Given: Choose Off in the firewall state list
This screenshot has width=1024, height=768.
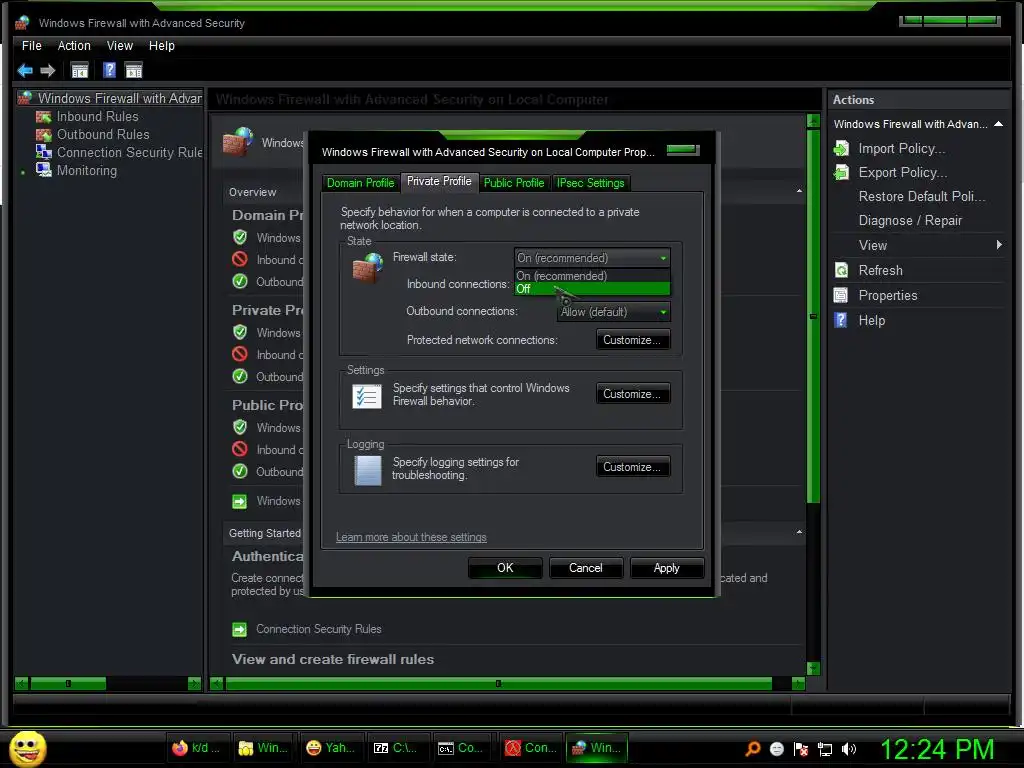Looking at the screenshot, I should 592,289.
